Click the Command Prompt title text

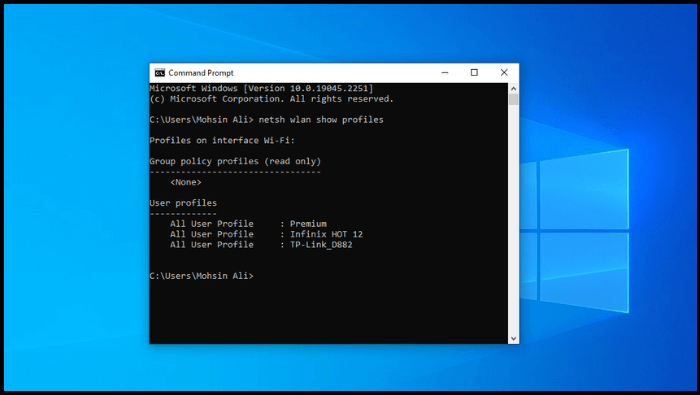coord(201,73)
